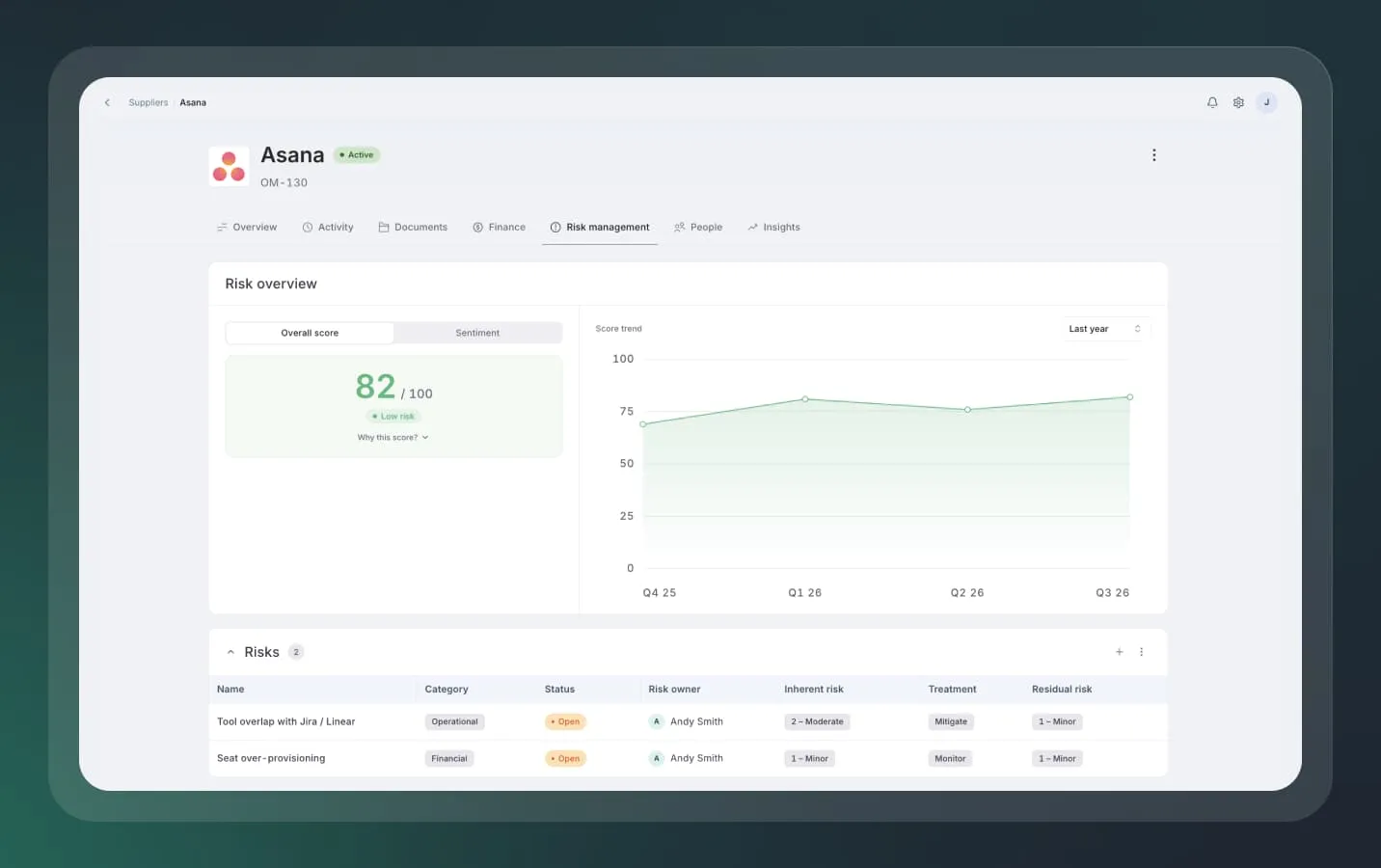Image resolution: width=1381 pixels, height=868 pixels.
Task: Click the Q4 25 chart data point
Action: coord(643,424)
